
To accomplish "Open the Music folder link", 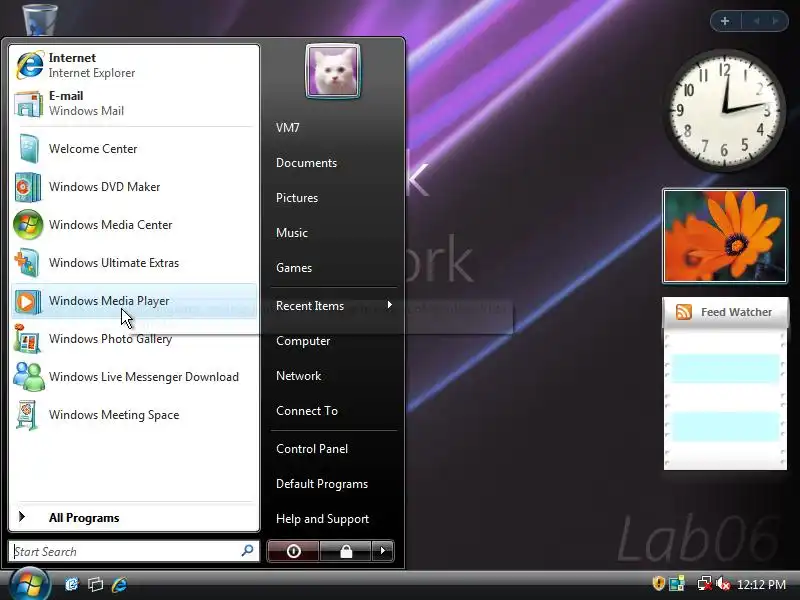I will pos(292,233).
